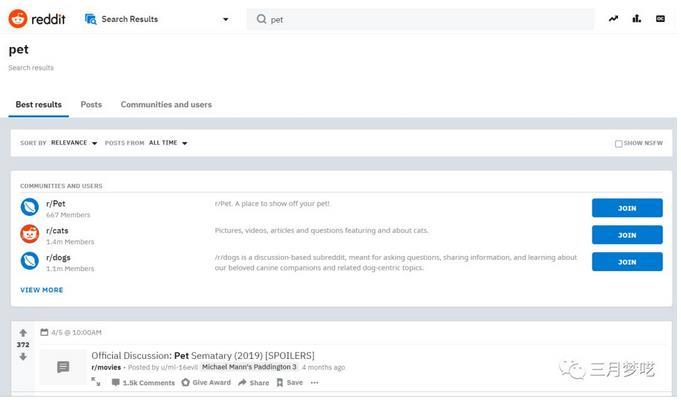Click the calendar icon beside 4/5 date
The height and width of the screenshot is (402, 681).
tap(44, 332)
